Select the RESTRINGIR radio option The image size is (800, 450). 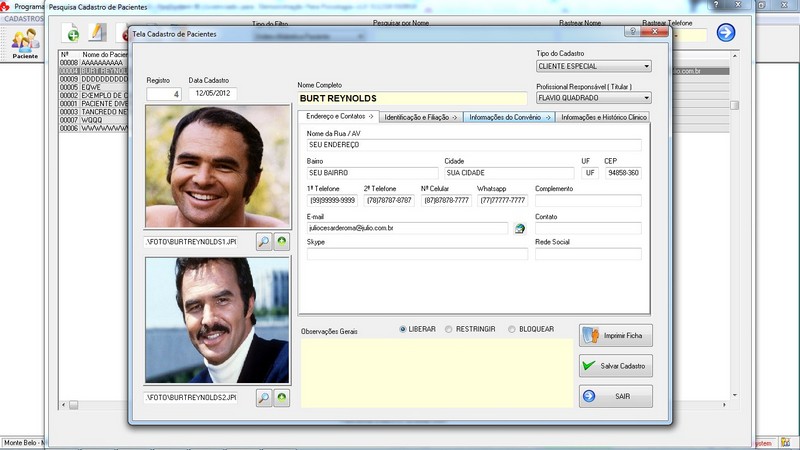click(449, 329)
